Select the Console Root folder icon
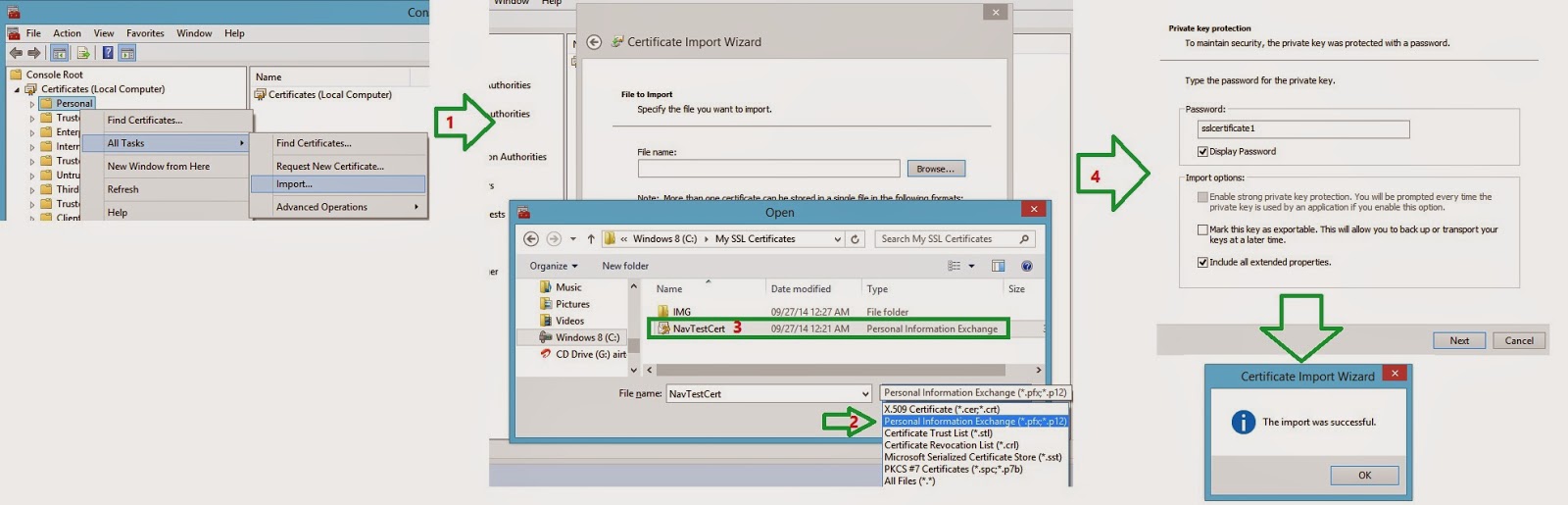The image size is (1568, 505). point(16,75)
